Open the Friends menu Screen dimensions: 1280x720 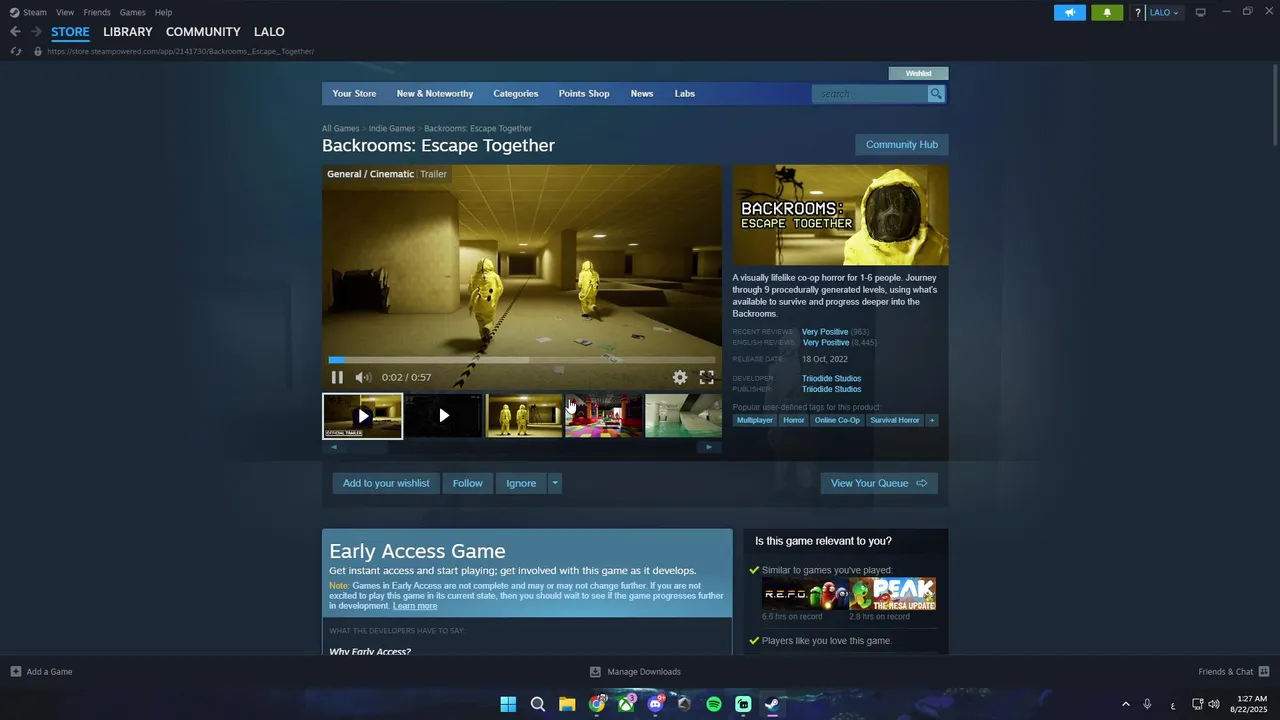pos(97,12)
